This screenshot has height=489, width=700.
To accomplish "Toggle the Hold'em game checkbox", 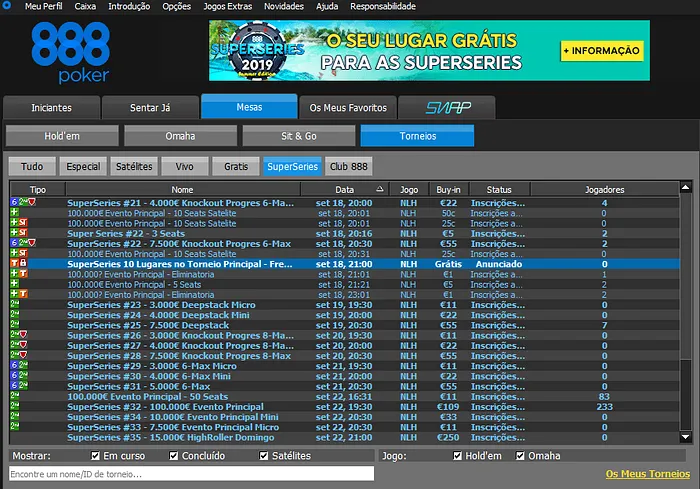I will [457, 456].
